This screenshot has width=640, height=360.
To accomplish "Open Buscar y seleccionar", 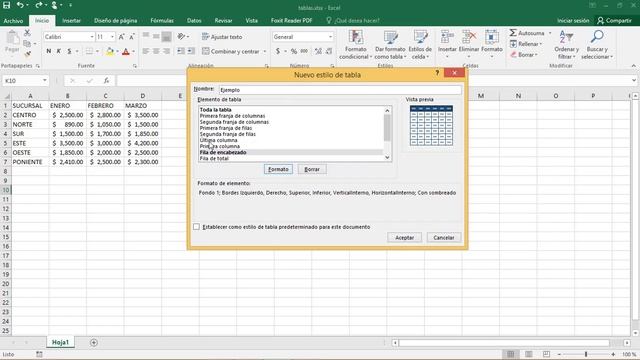I will pyautogui.click(x=597, y=45).
